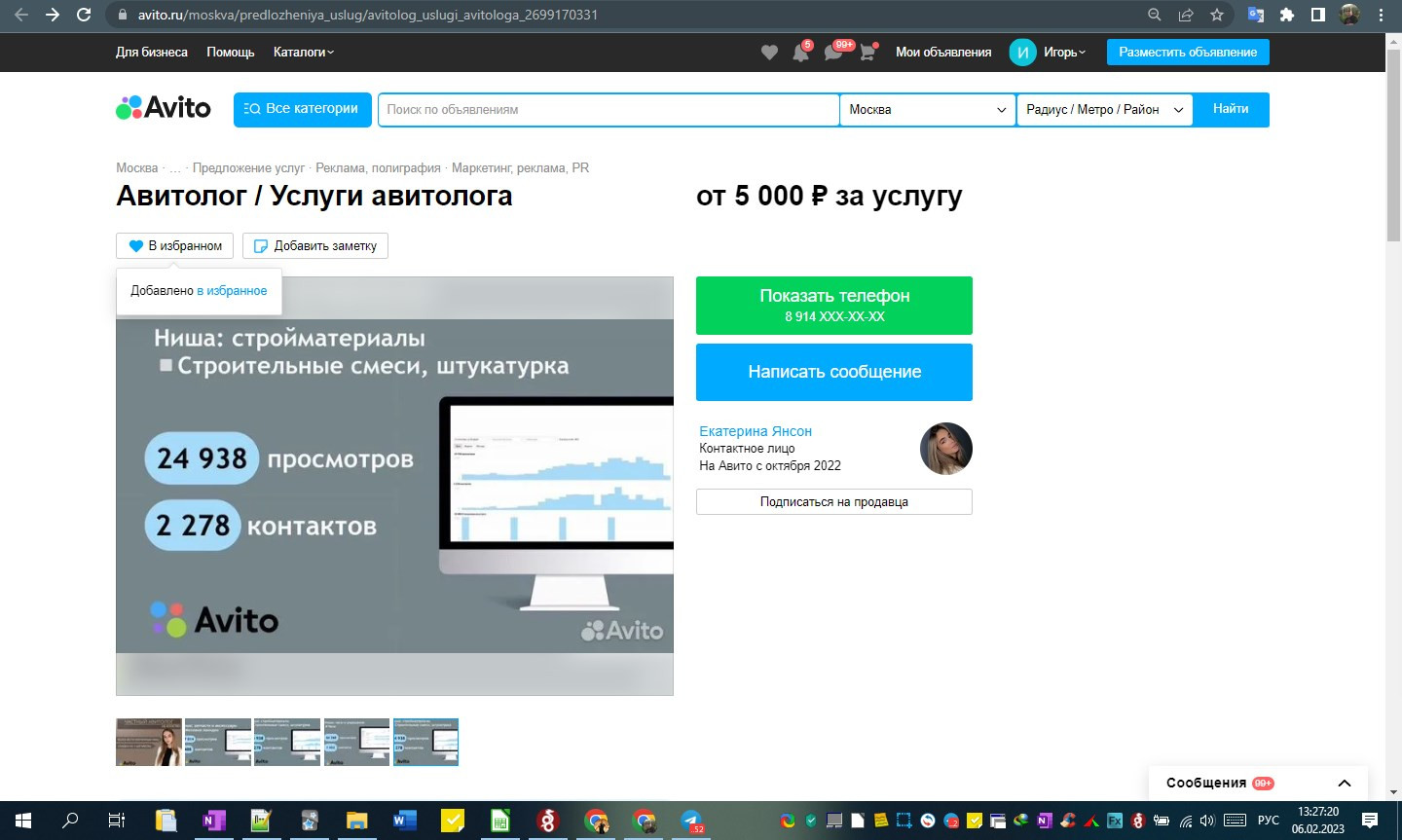This screenshot has height=840, width=1402.
Task: Select first thumbnail with woman's photo
Action: (149, 743)
